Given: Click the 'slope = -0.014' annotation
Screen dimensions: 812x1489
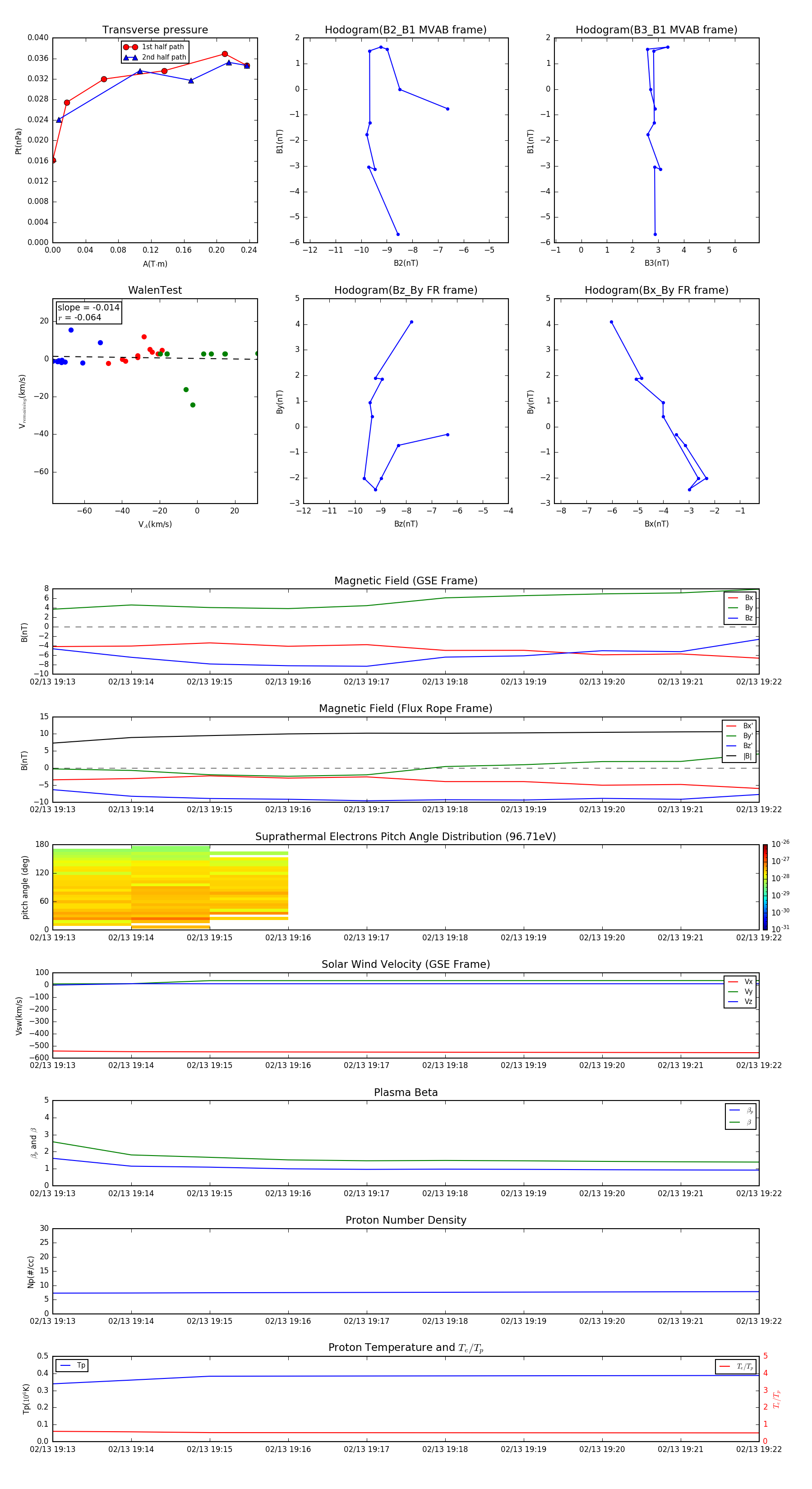Looking at the screenshot, I should [88, 308].
